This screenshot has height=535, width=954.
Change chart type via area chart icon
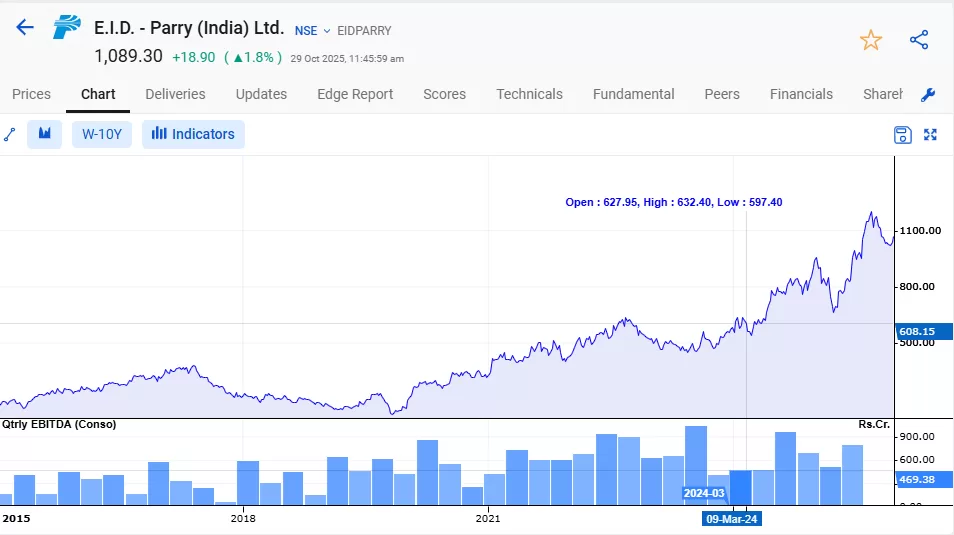click(x=44, y=134)
